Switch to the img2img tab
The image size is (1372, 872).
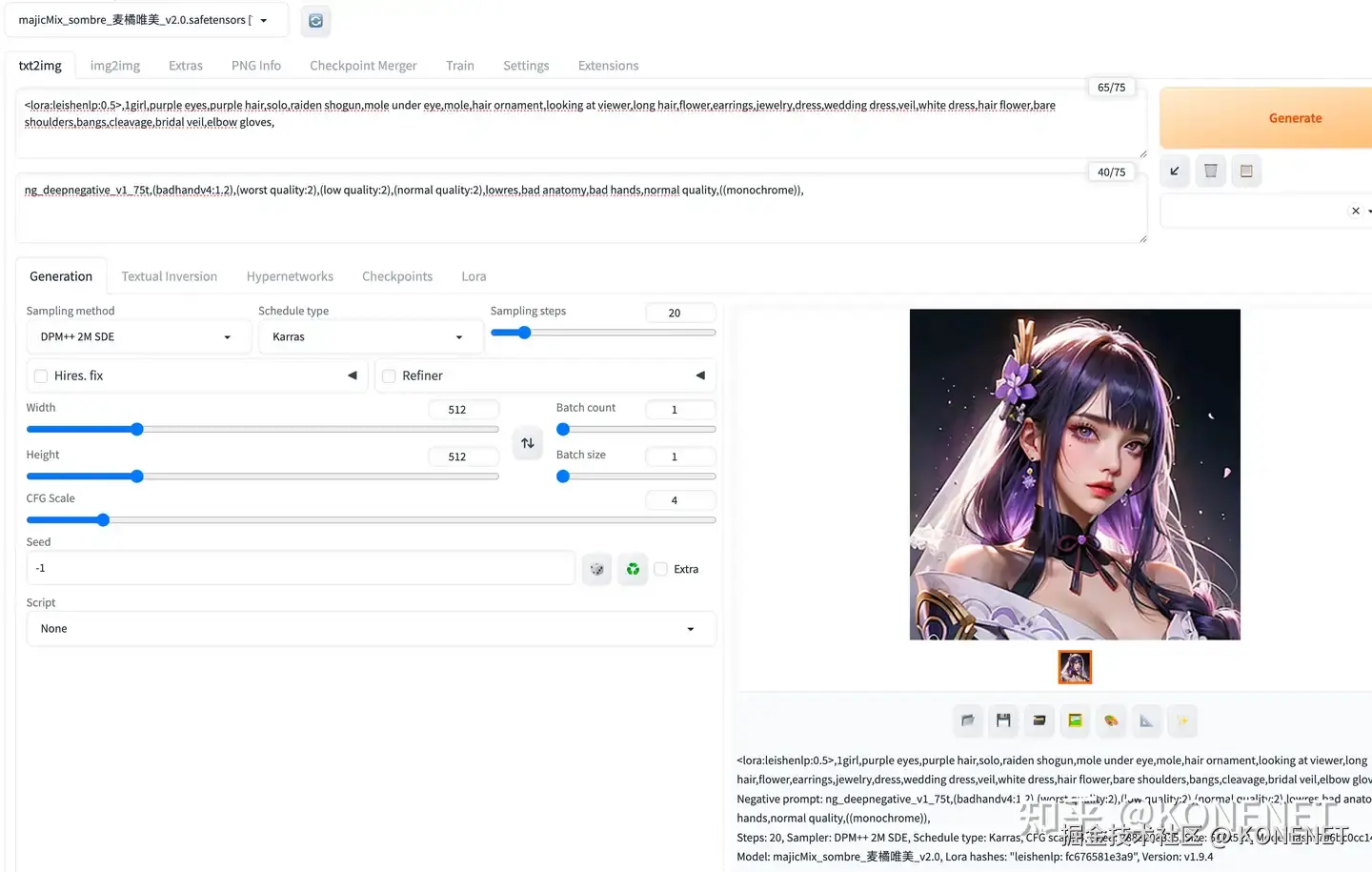[115, 66]
